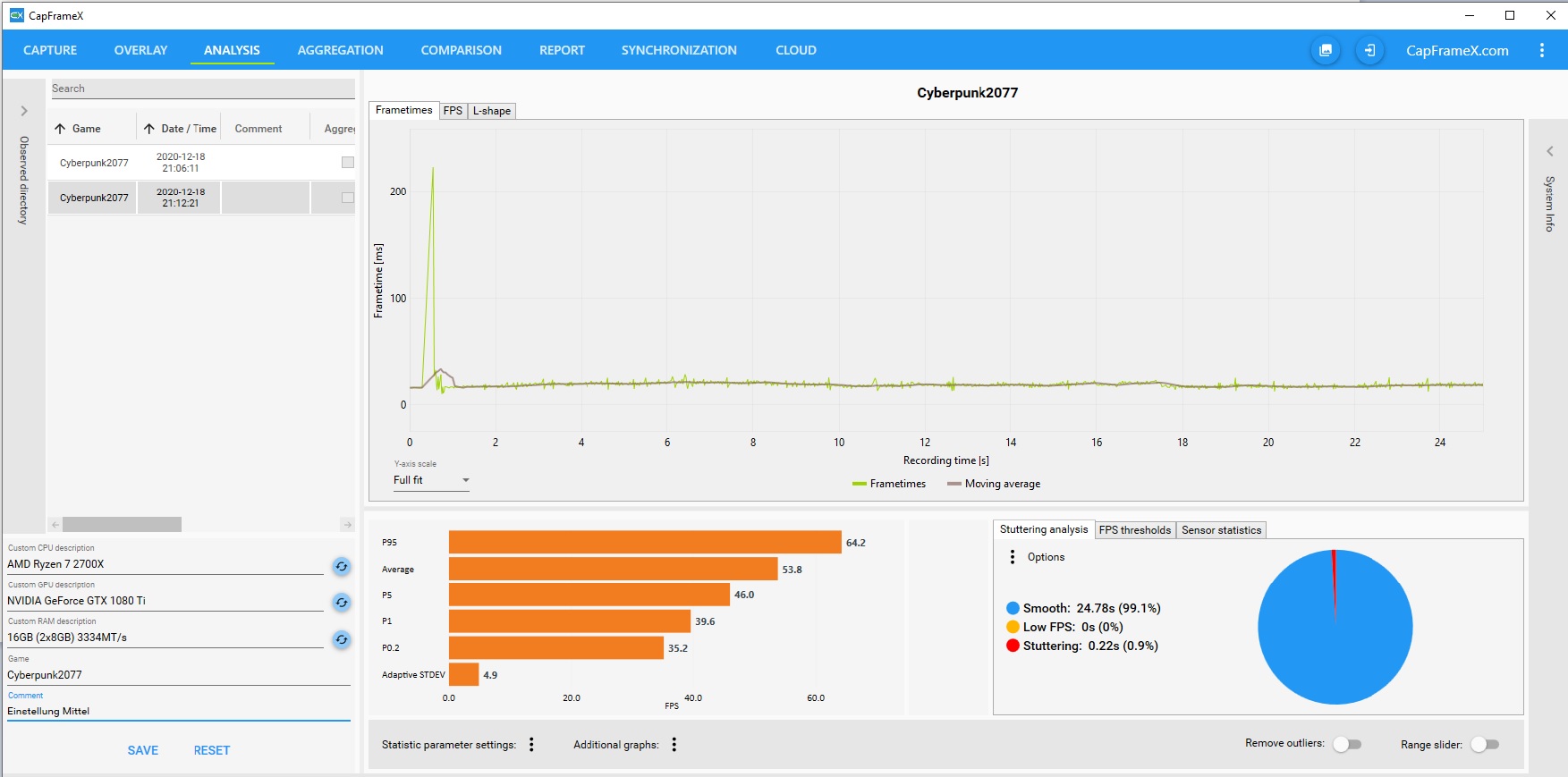Screen dimensions: 1568x777
Task: Show the FPS thresholds tab
Action: 1134,530
